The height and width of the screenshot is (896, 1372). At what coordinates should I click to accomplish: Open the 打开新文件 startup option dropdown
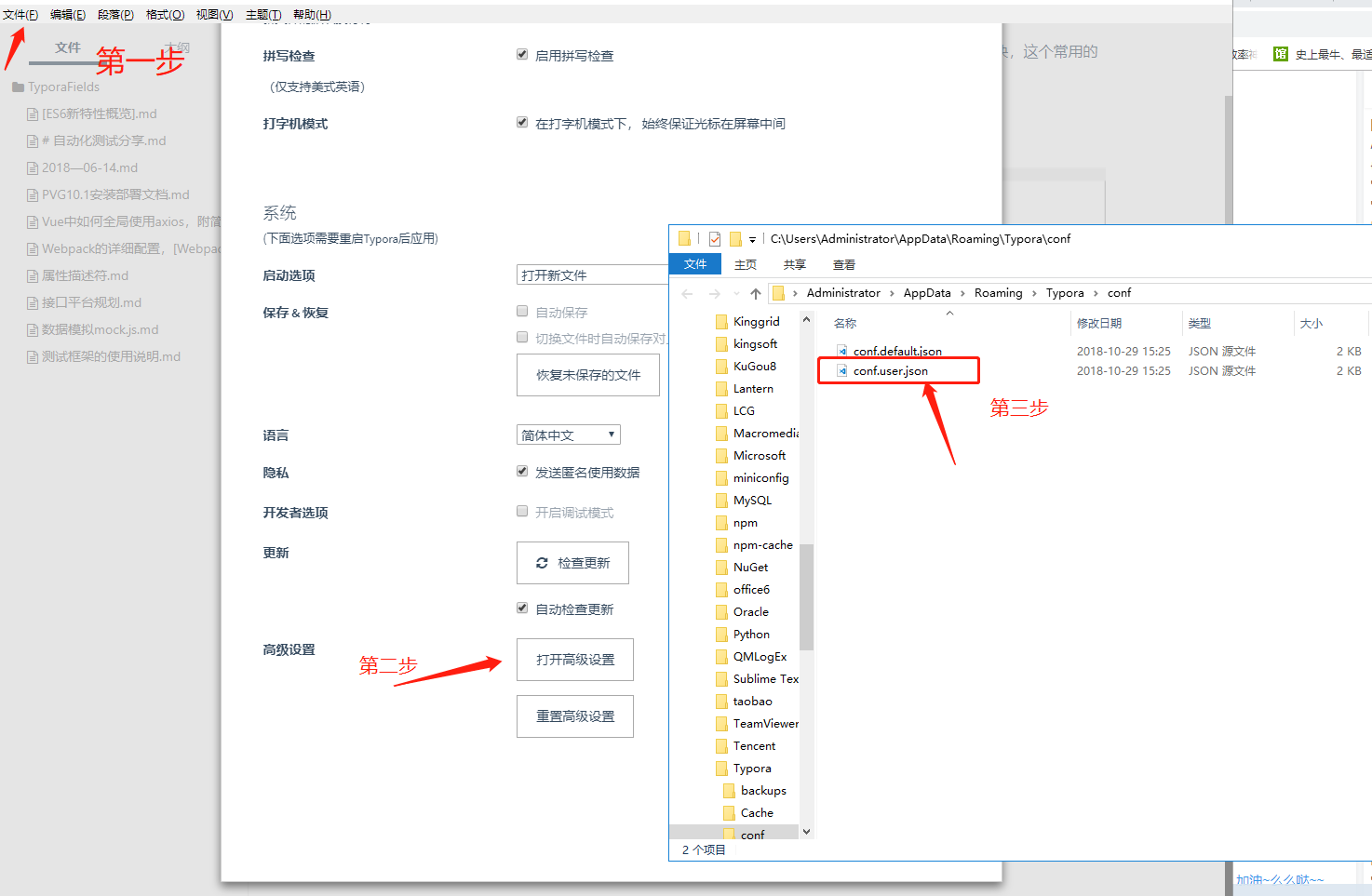point(593,275)
